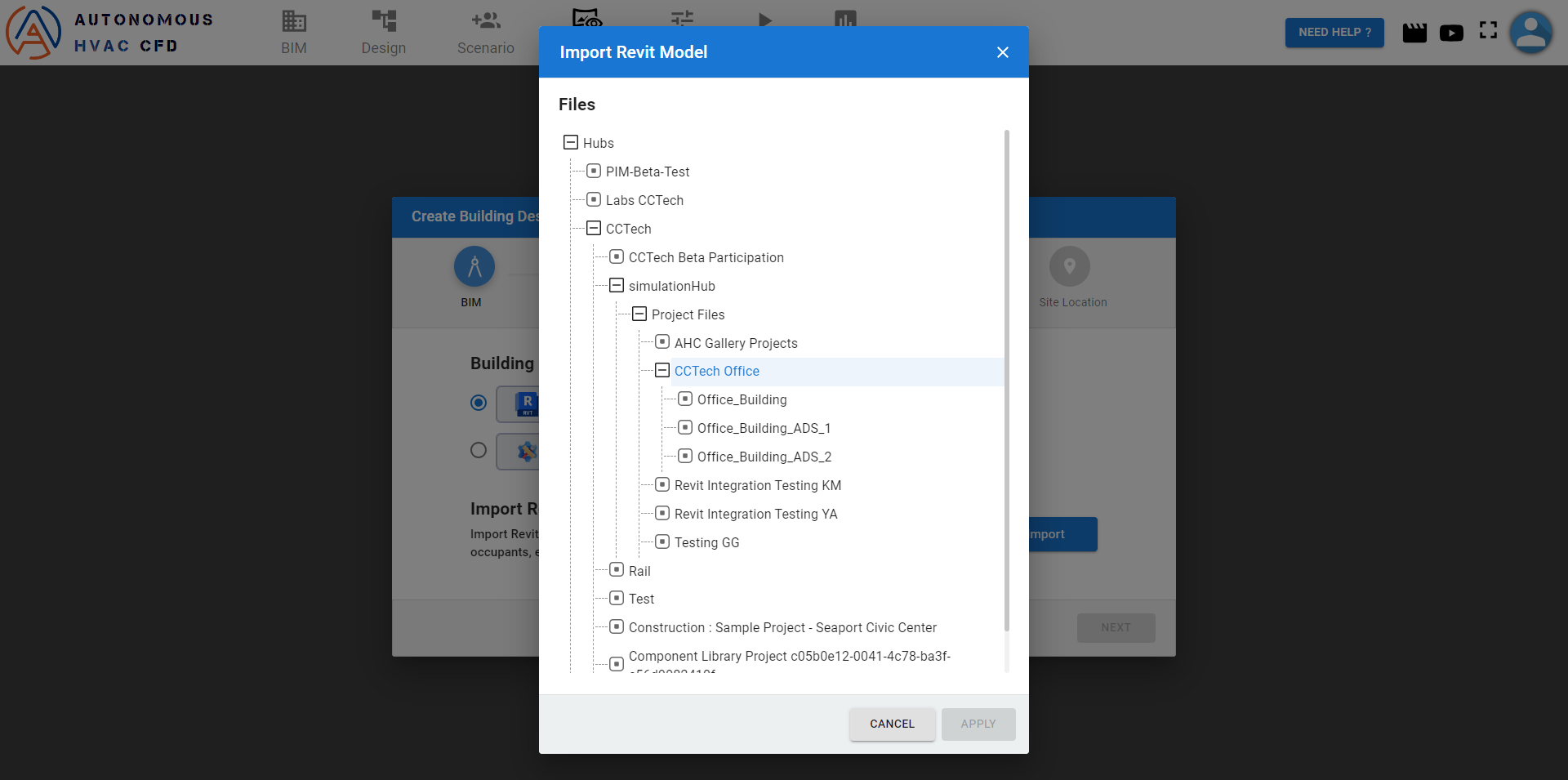
Task: Expand the Component Library Project node
Action: click(x=617, y=664)
